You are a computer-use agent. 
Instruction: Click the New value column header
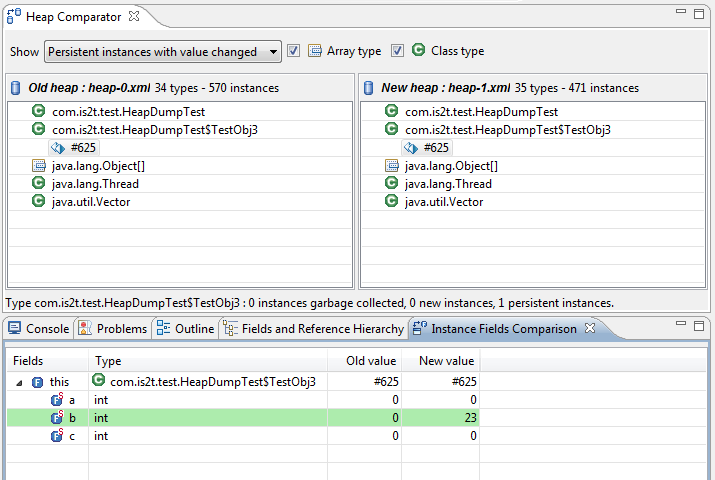pos(440,361)
